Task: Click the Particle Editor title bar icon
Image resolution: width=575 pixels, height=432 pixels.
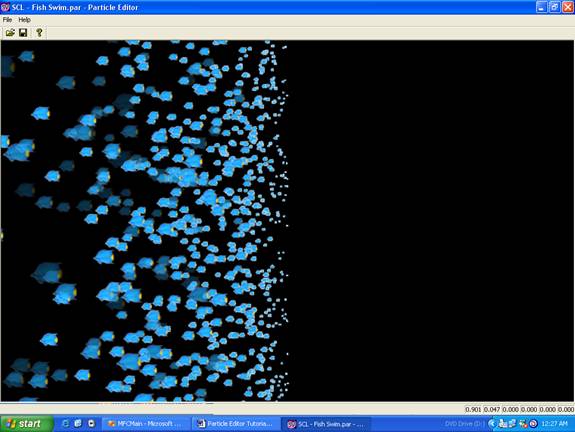Action: tap(5, 7)
